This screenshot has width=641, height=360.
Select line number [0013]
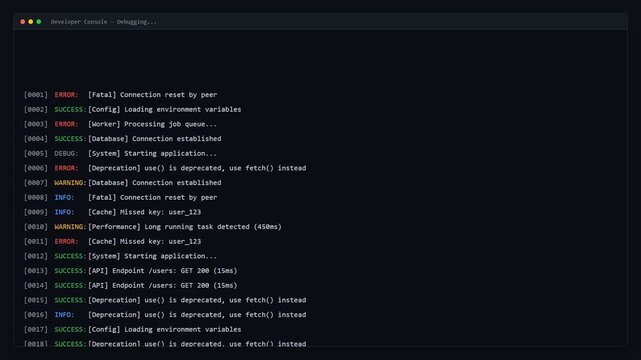36,271
